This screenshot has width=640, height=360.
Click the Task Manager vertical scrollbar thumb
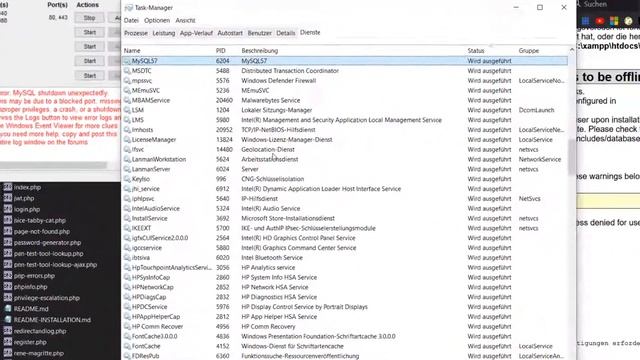[x=572, y=157]
